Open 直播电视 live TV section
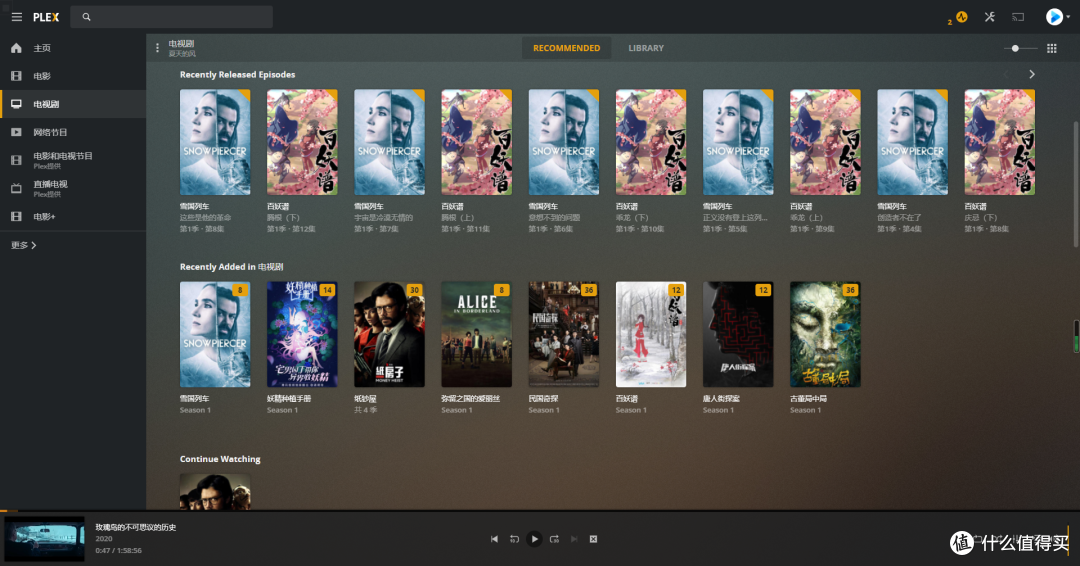This screenshot has height=566, width=1080. 50,185
